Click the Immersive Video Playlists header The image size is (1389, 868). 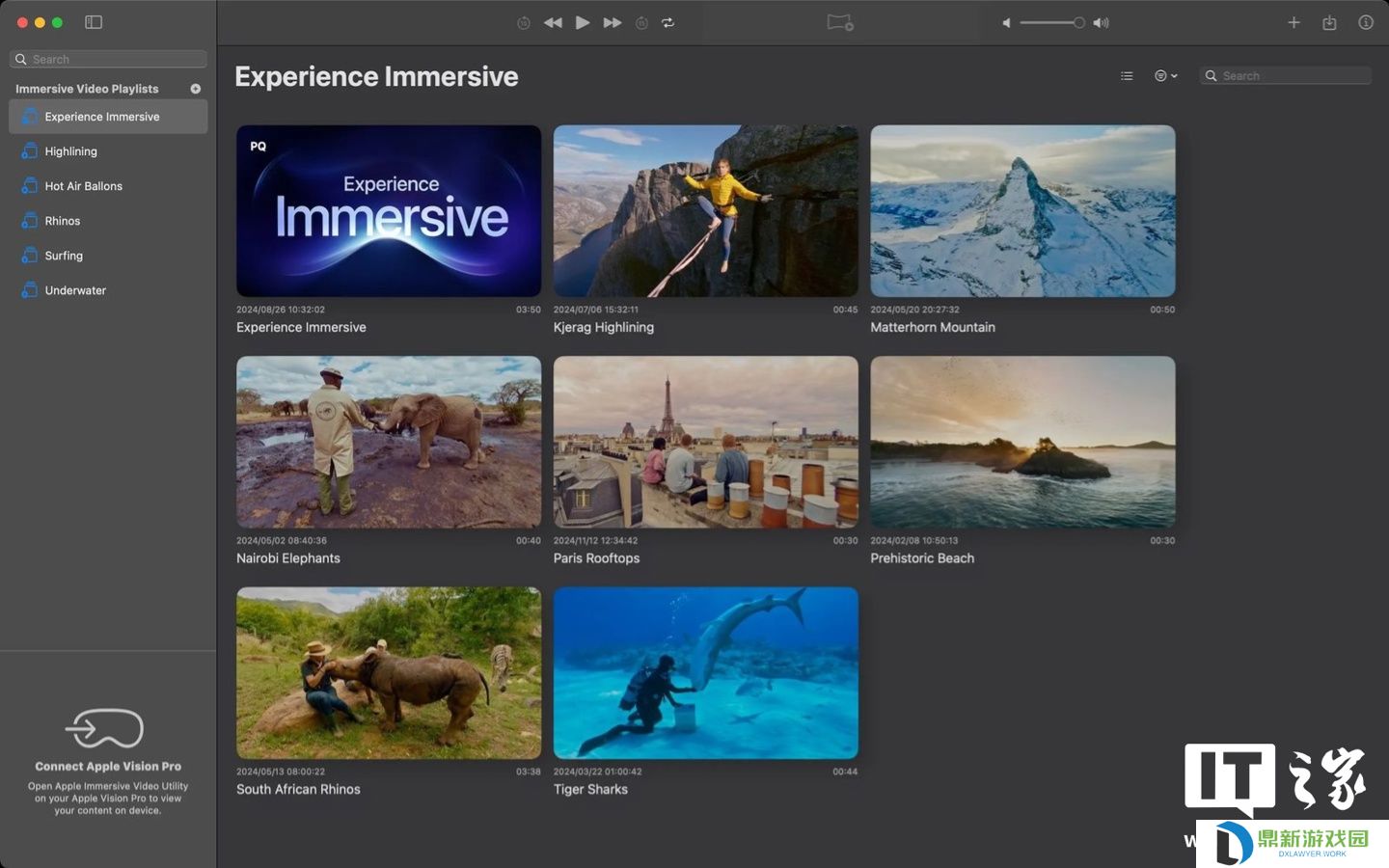tap(87, 89)
